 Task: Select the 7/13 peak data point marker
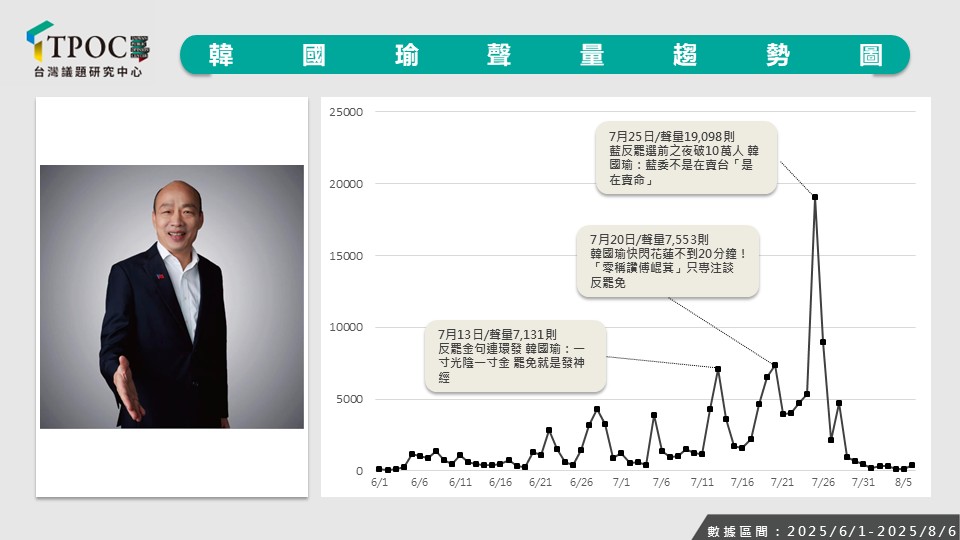(x=718, y=369)
